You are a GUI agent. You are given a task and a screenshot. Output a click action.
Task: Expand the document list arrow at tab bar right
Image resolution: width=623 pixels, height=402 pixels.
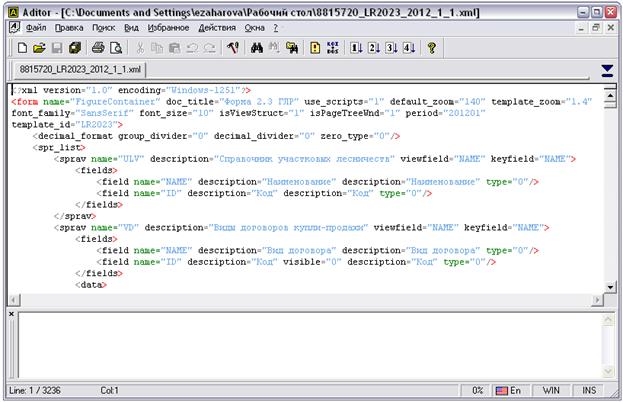607,70
